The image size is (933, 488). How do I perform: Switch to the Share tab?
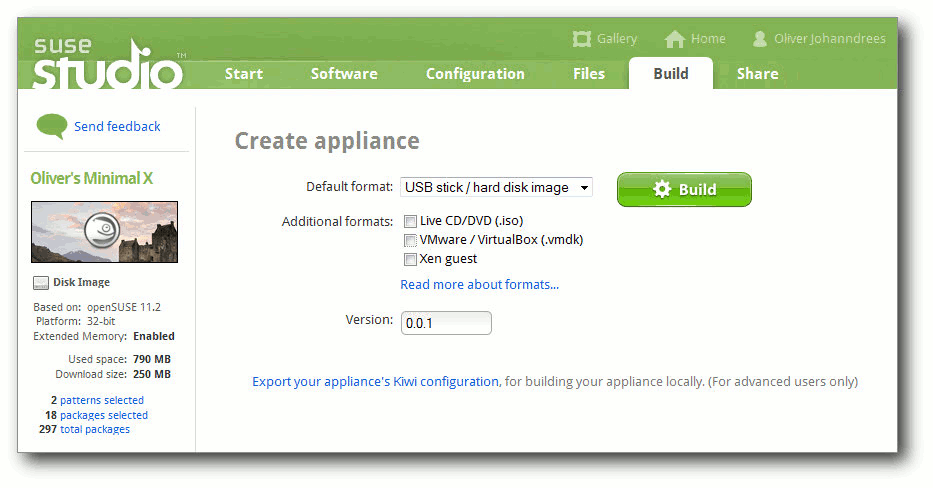pyautogui.click(x=757, y=74)
